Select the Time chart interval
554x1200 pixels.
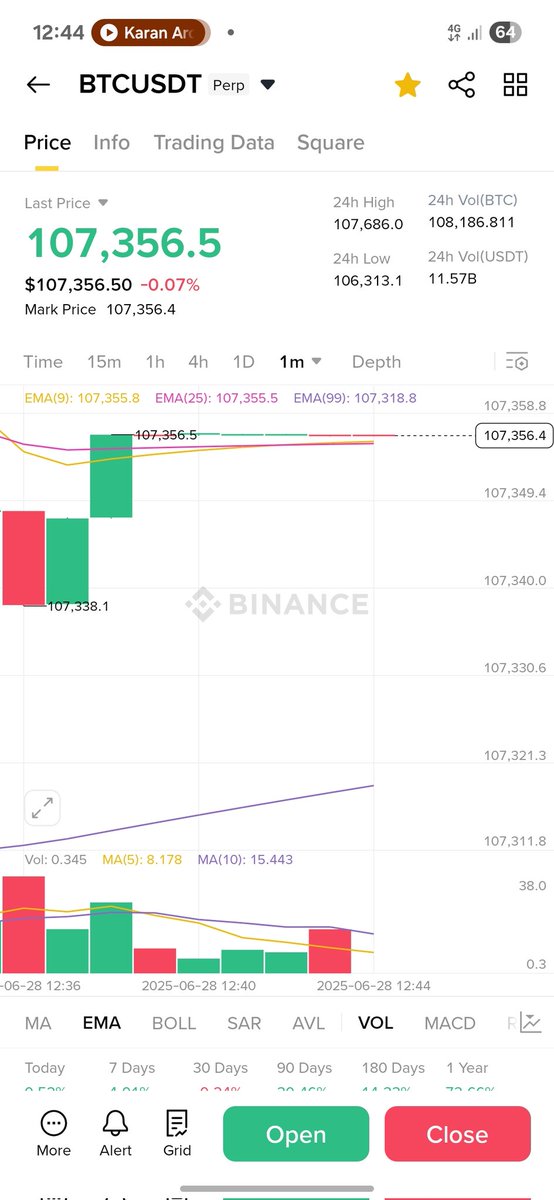coord(43,362)
